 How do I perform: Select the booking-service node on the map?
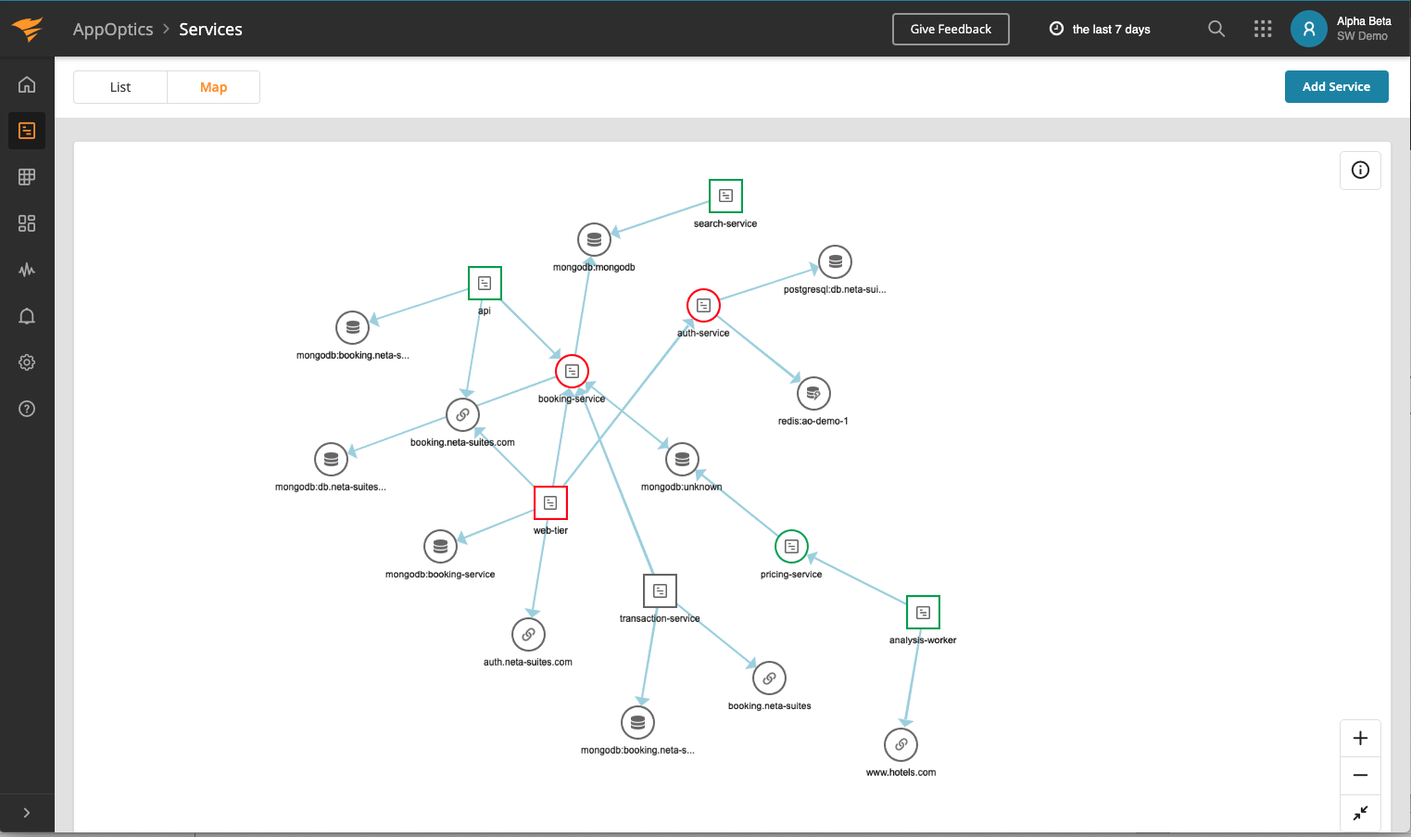(x=571, y=371)
